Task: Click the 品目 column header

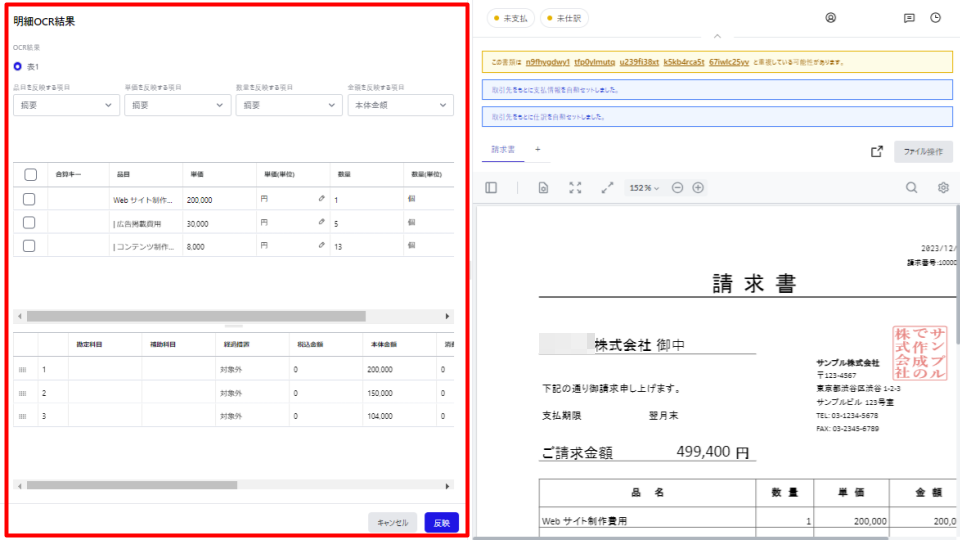Action: [146, 174]
